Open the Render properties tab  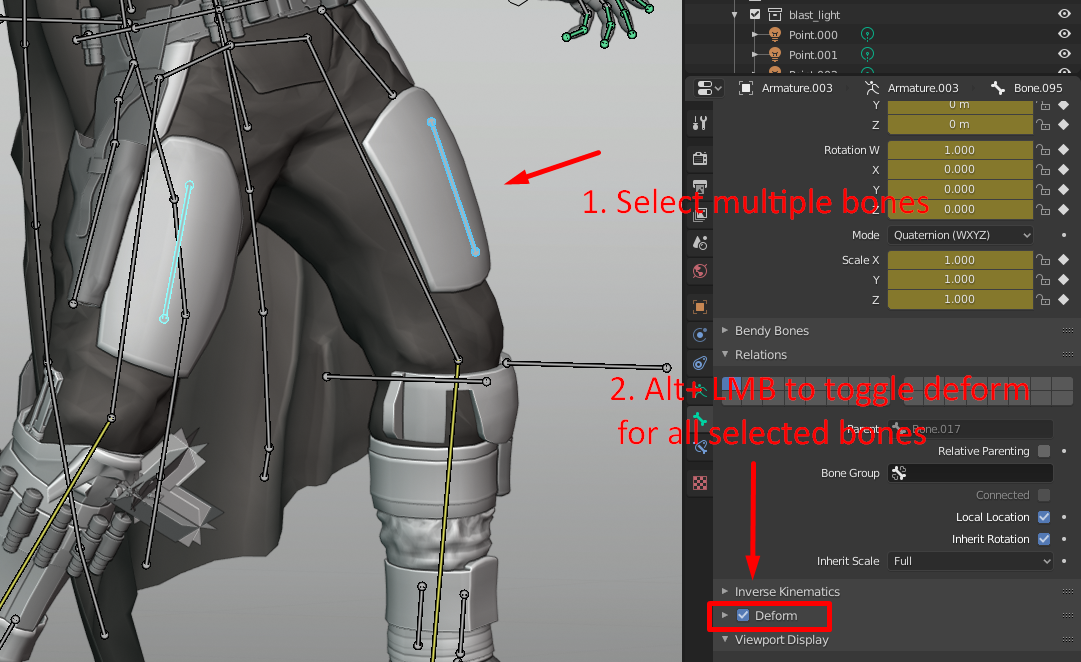click(700, 159)
